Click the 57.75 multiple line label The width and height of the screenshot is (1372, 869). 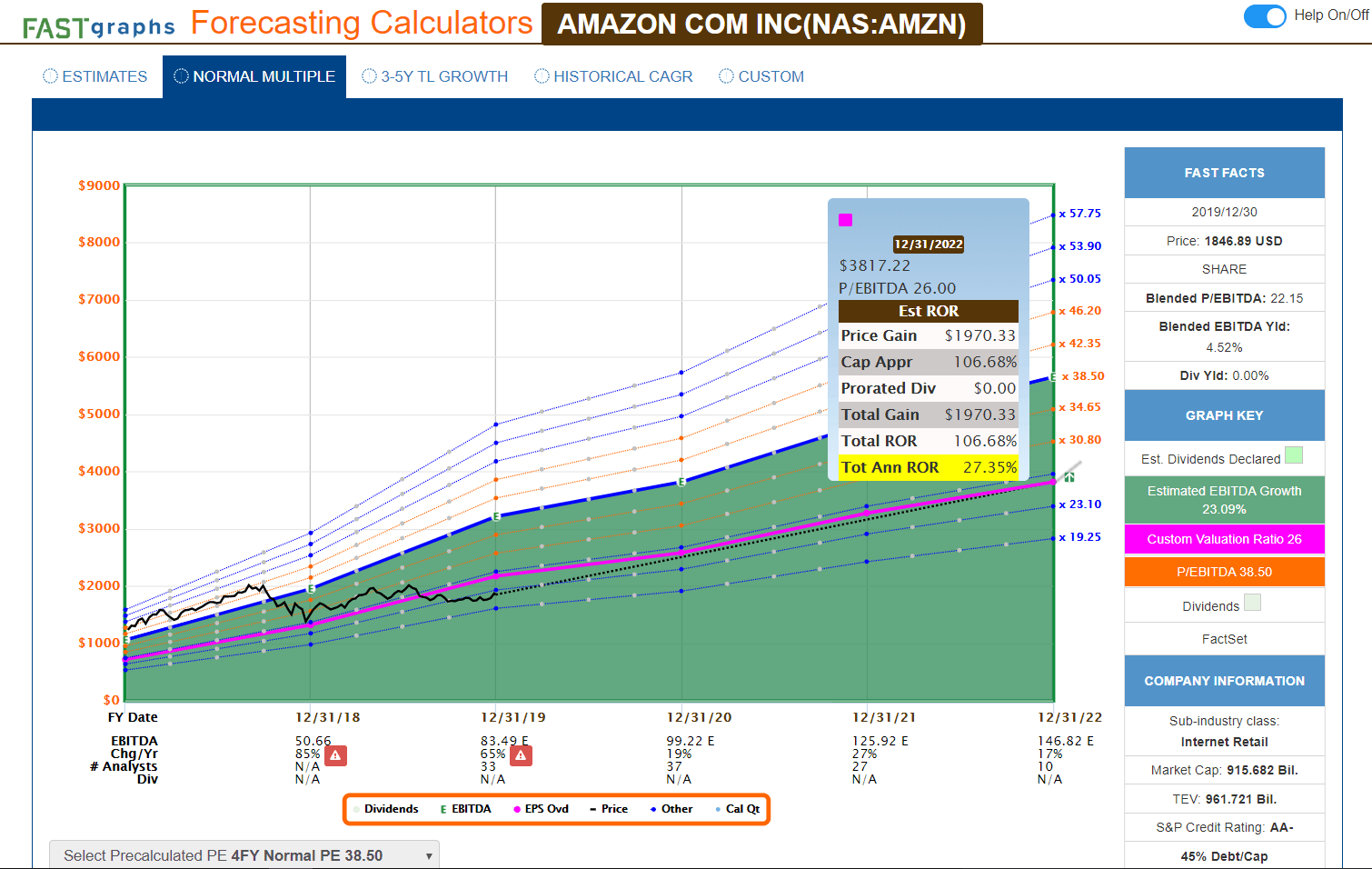click(x=1080, y=214)
